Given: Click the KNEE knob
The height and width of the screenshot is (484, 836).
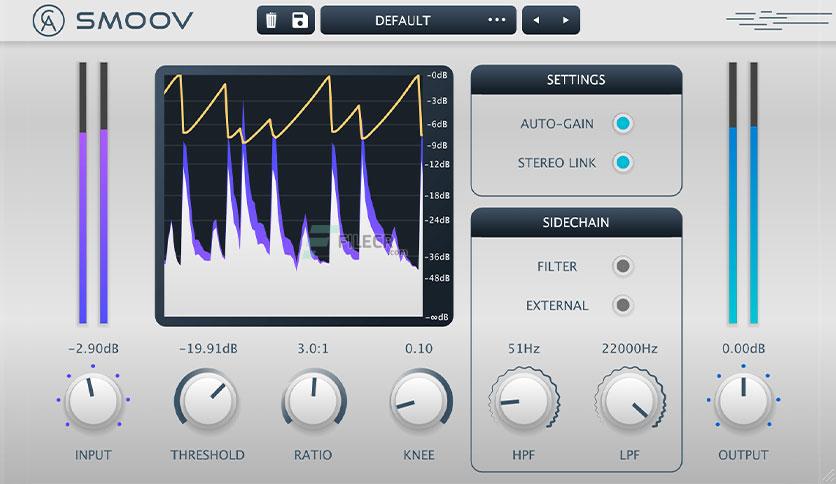Looking at the screenshot, I should point(419,400).
